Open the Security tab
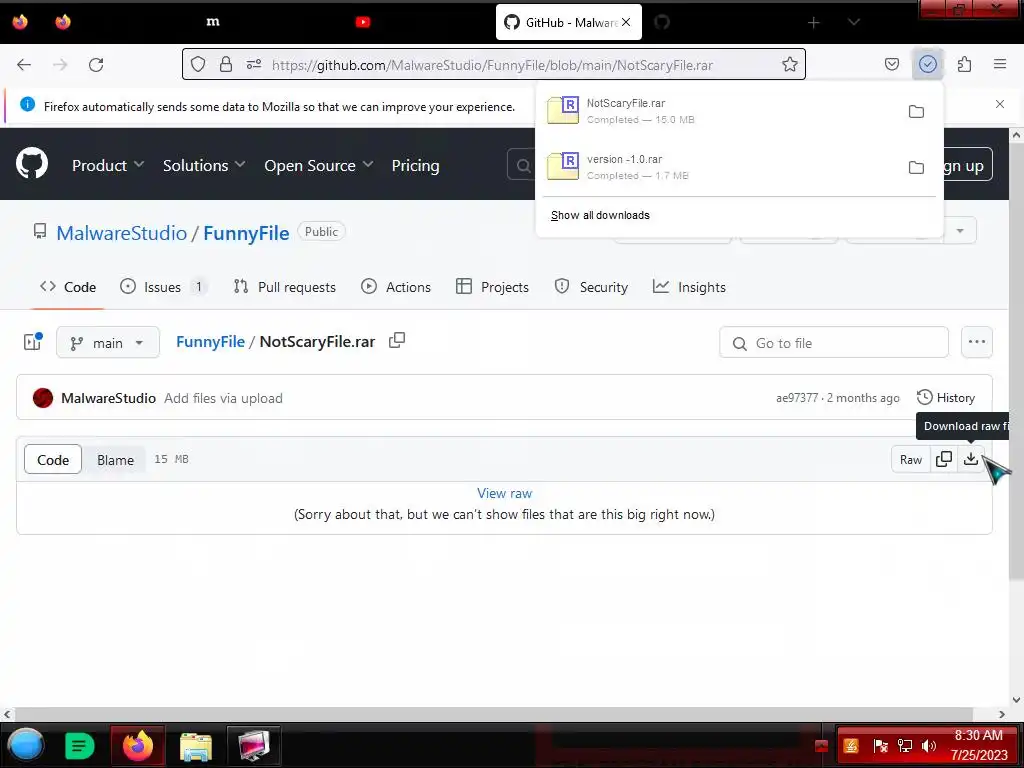 coord(591,287)
